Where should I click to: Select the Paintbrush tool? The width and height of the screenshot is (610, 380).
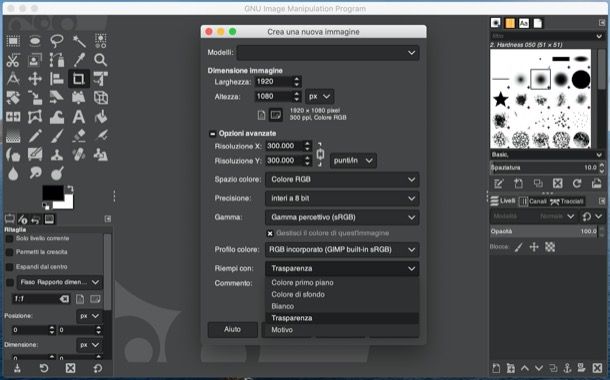tap(57, 136)
